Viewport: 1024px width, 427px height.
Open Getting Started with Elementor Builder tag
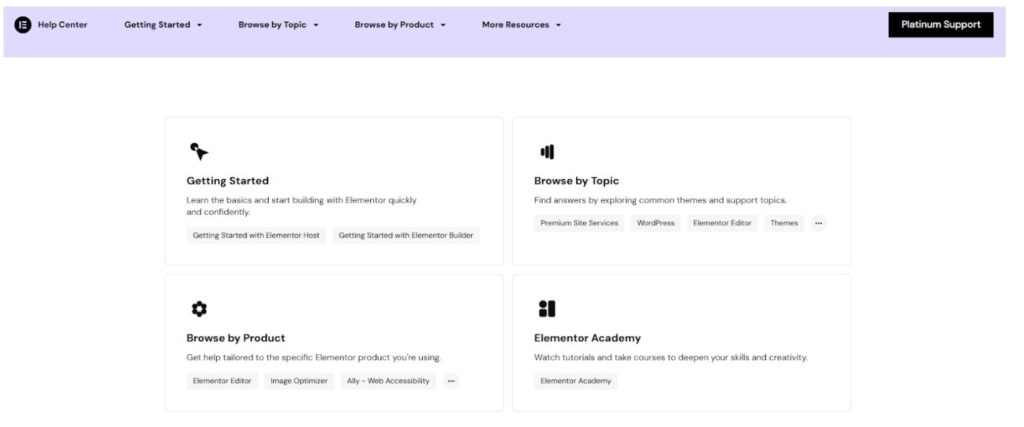pyautogui.click(x=406, y=235)
